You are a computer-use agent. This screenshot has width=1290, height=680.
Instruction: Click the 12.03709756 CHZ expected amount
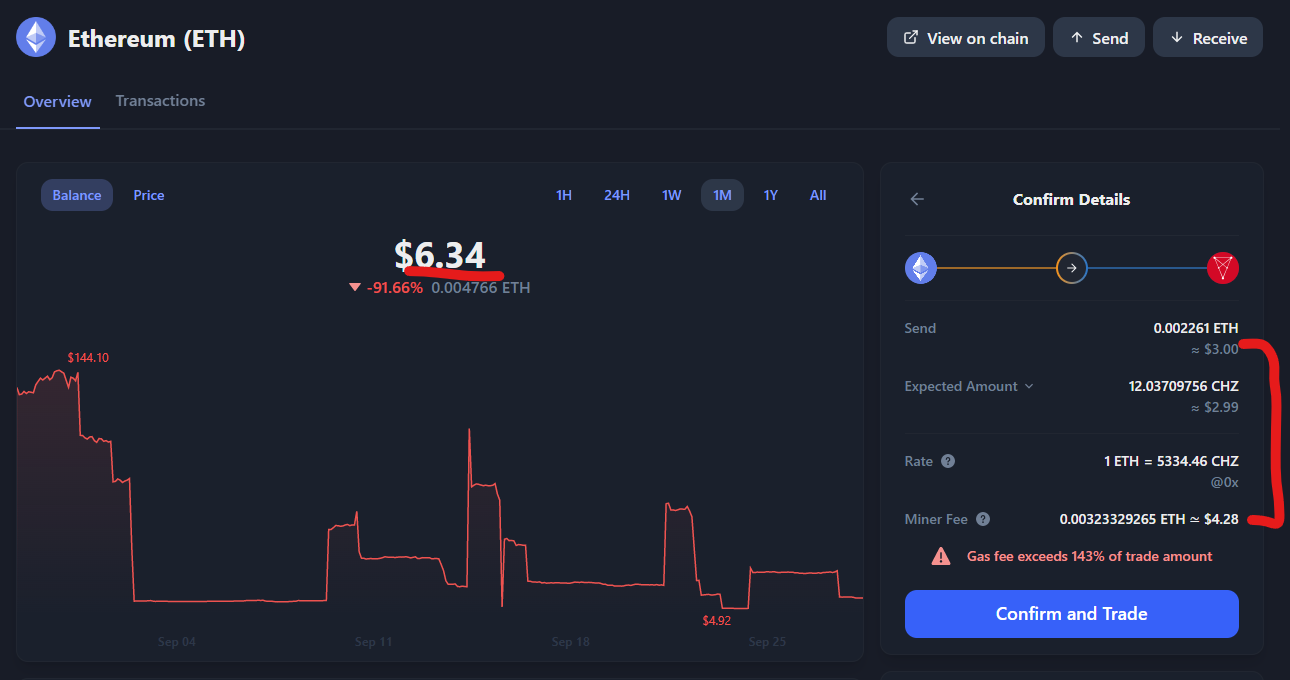pos(1183,386)
